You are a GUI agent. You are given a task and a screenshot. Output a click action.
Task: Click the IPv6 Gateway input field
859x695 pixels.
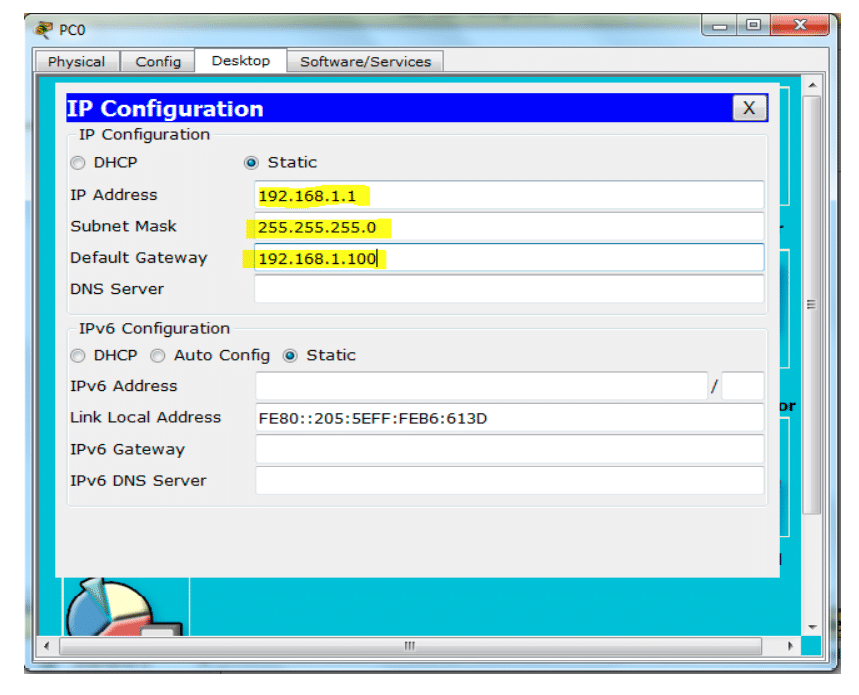509,449
